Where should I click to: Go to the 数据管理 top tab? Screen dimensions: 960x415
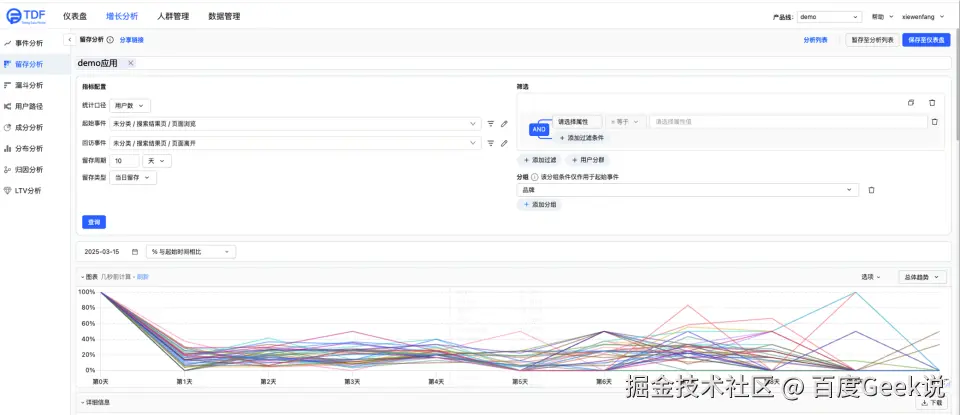point(224,17)
